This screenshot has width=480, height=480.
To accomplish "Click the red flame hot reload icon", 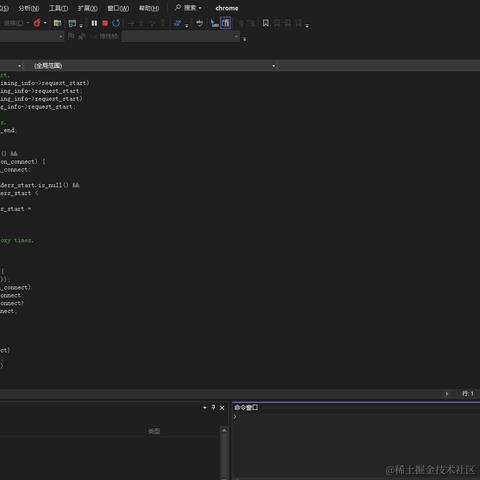I will pyautogui.click(x=37, y=23).
